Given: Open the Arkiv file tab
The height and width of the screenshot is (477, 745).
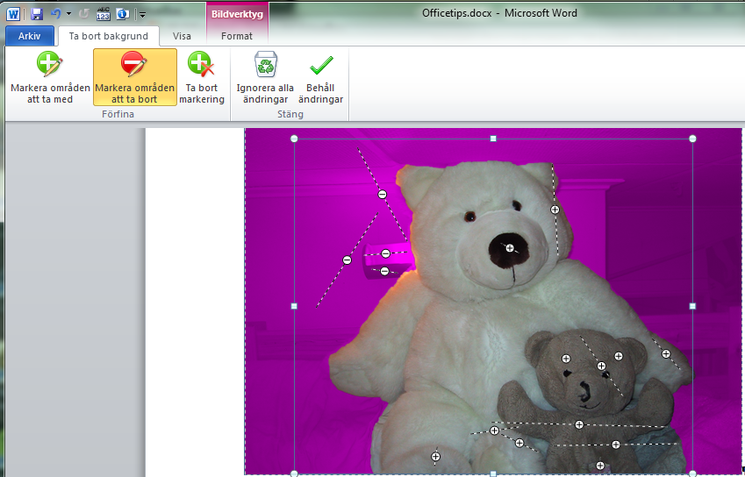Looking at the screenshot, I should tap(29, 36).
